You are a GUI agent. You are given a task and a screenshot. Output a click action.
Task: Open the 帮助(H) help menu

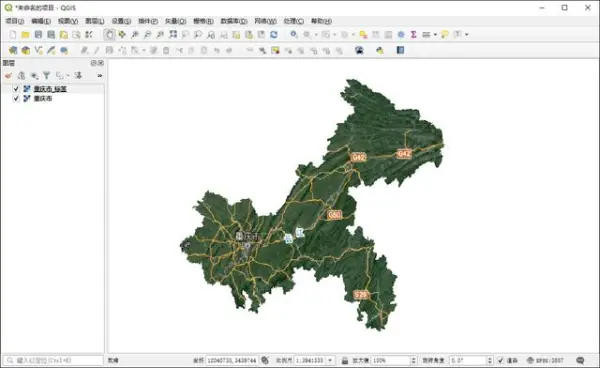[321, 21]
